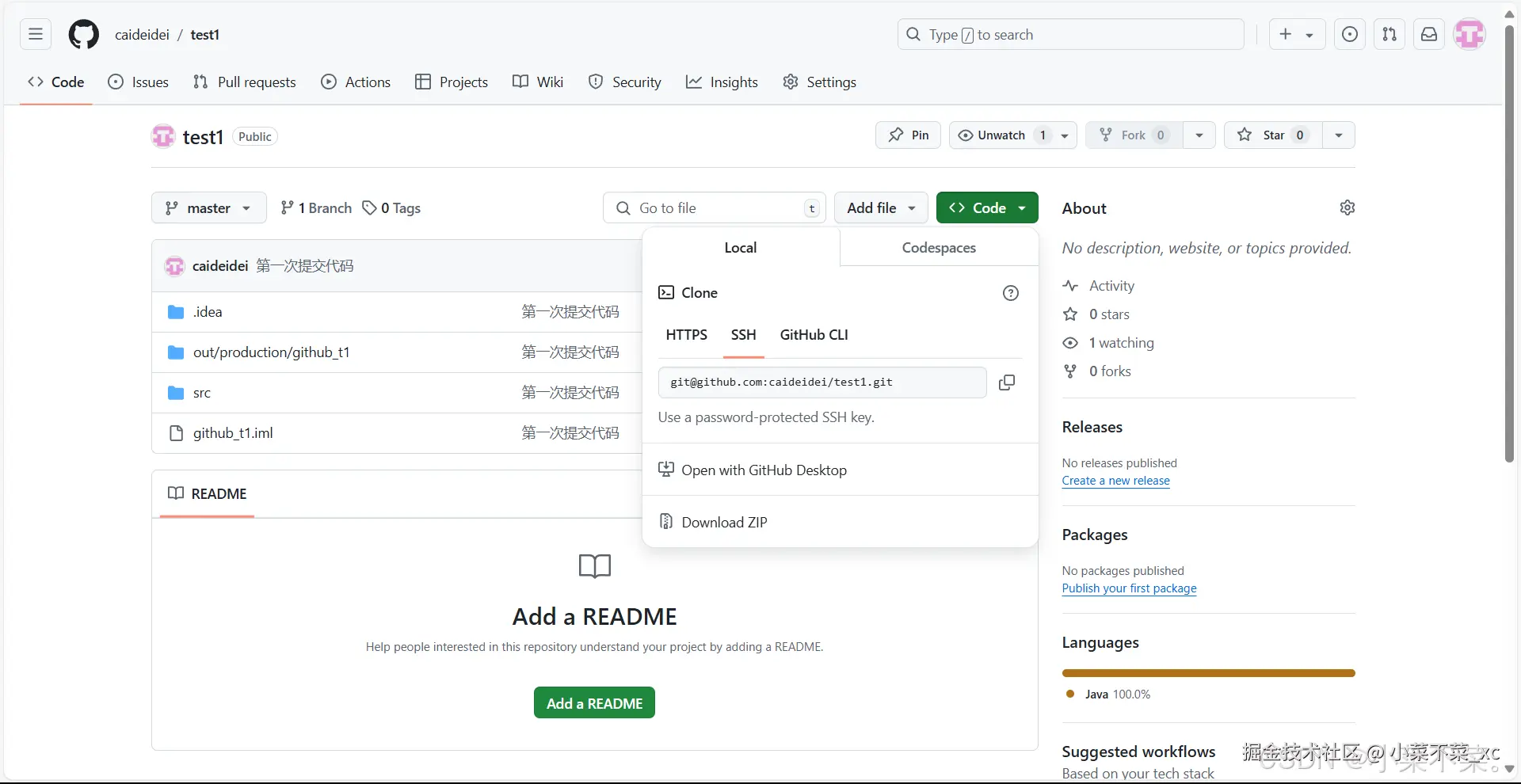Image resolution: width=1521 pixels, height=784 pixels.
Task: Open the Pull requests tab
Action: pos(245,82)
